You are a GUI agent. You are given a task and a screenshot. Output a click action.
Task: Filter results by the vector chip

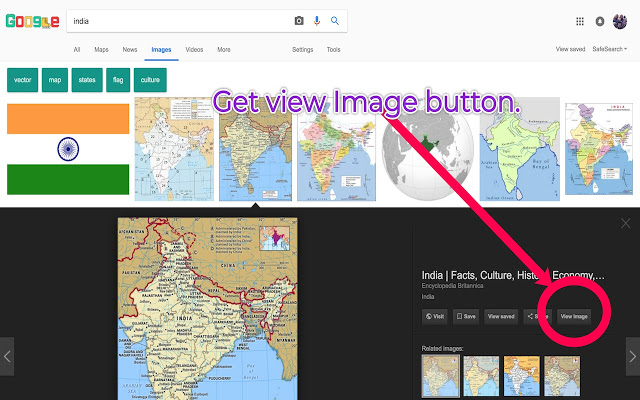tap(22, 80)
